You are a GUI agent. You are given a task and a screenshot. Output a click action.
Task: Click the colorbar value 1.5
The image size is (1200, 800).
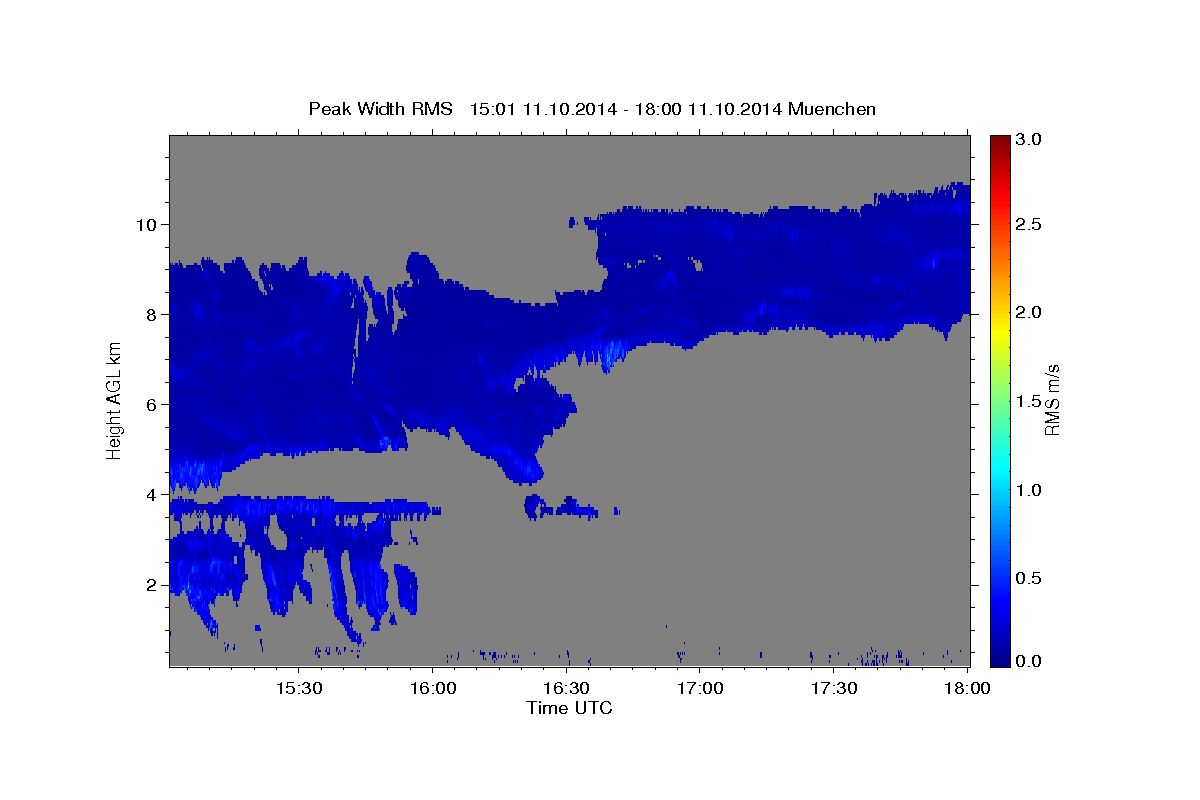(1030, 401)
